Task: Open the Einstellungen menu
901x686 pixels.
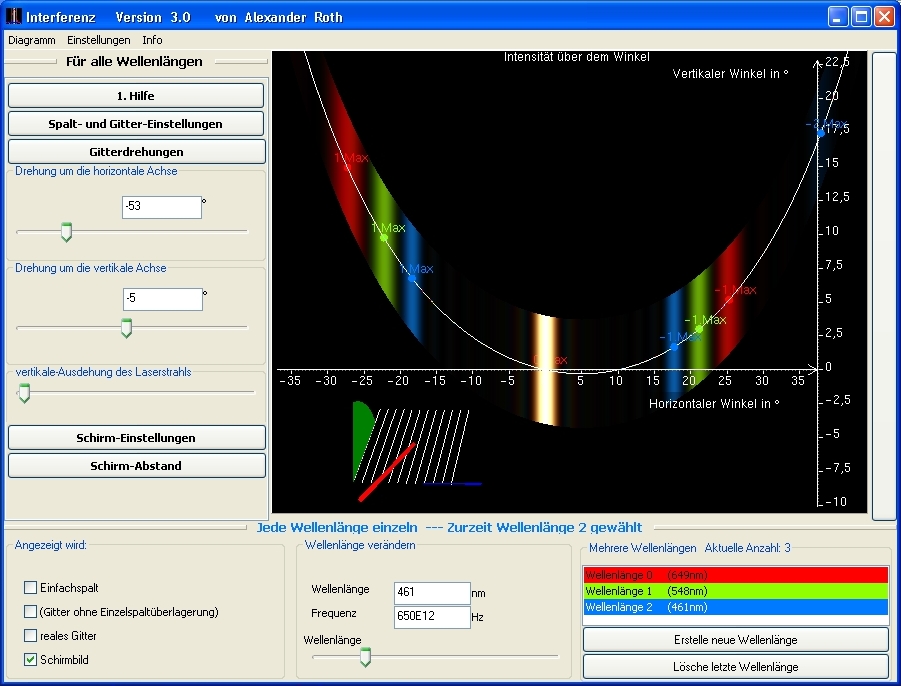Action: [x=98, y=40]
